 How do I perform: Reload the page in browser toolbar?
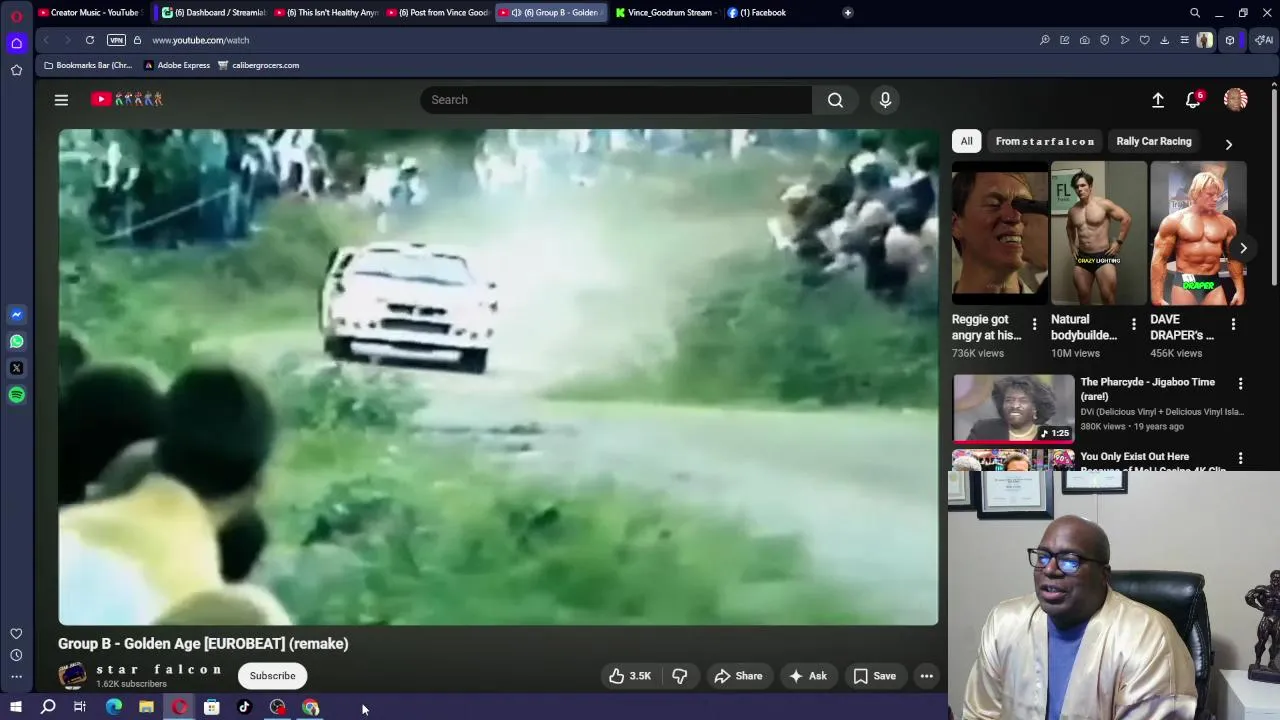tap(90, 40)
